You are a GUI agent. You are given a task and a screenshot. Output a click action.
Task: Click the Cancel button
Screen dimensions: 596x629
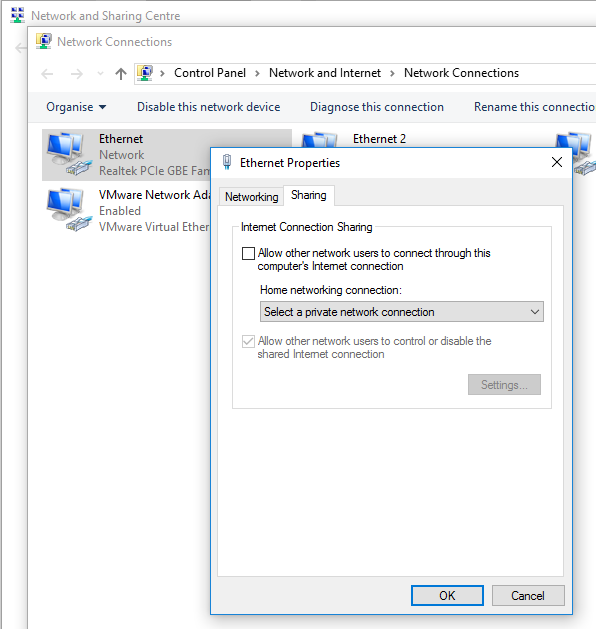pos(528,596)
